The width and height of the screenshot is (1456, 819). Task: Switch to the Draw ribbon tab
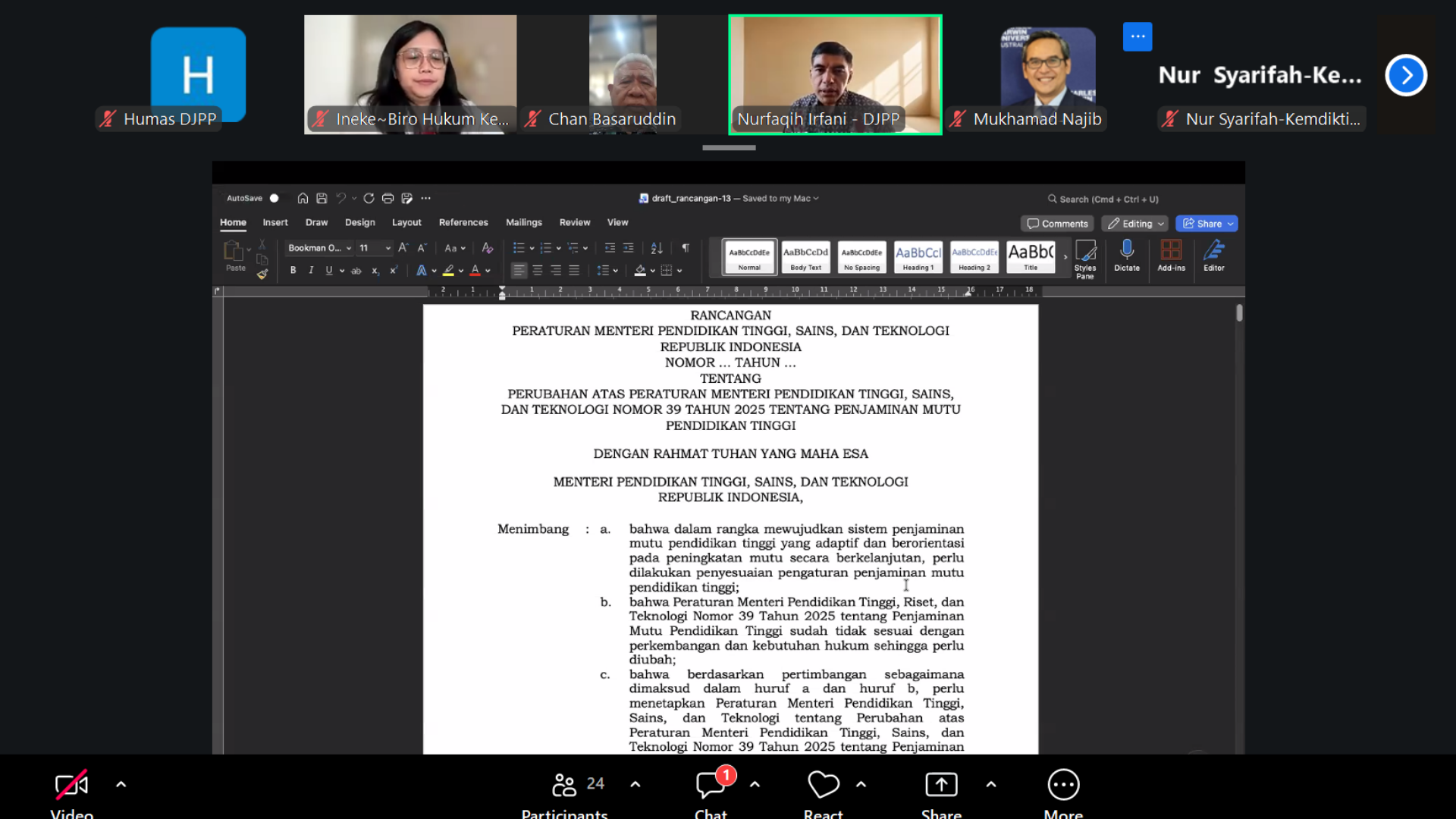coord(316,223)
